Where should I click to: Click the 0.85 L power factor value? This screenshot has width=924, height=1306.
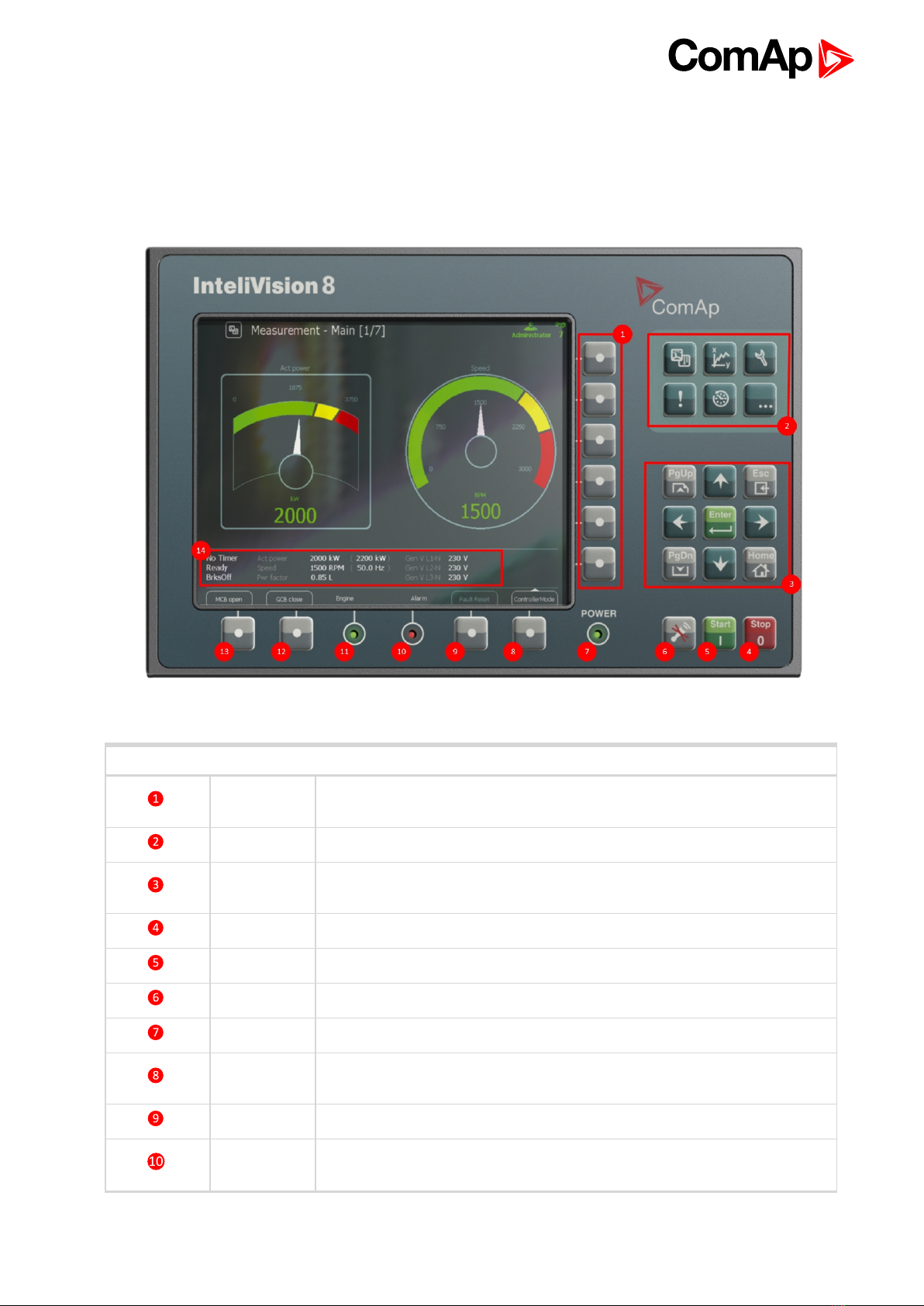(322, 577)
